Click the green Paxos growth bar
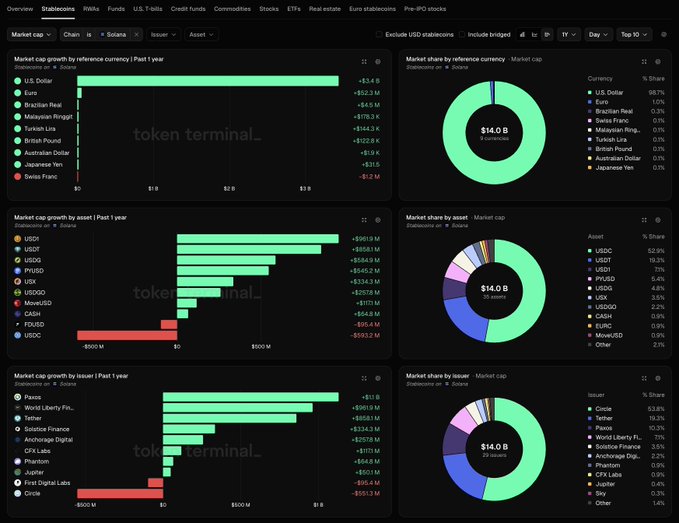679x523 pixels. [x=251, y=397]
